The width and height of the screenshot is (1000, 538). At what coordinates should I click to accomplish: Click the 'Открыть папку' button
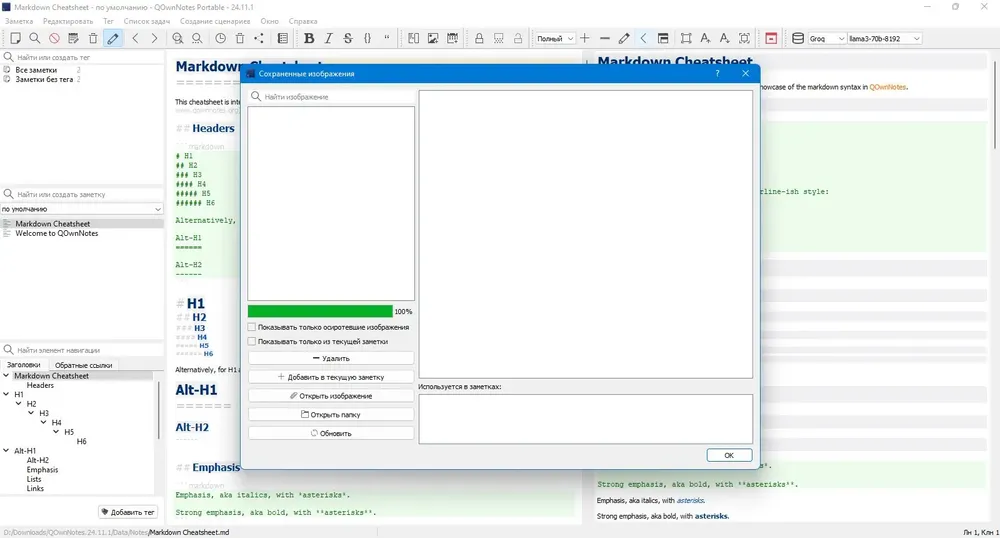(331, 414)
